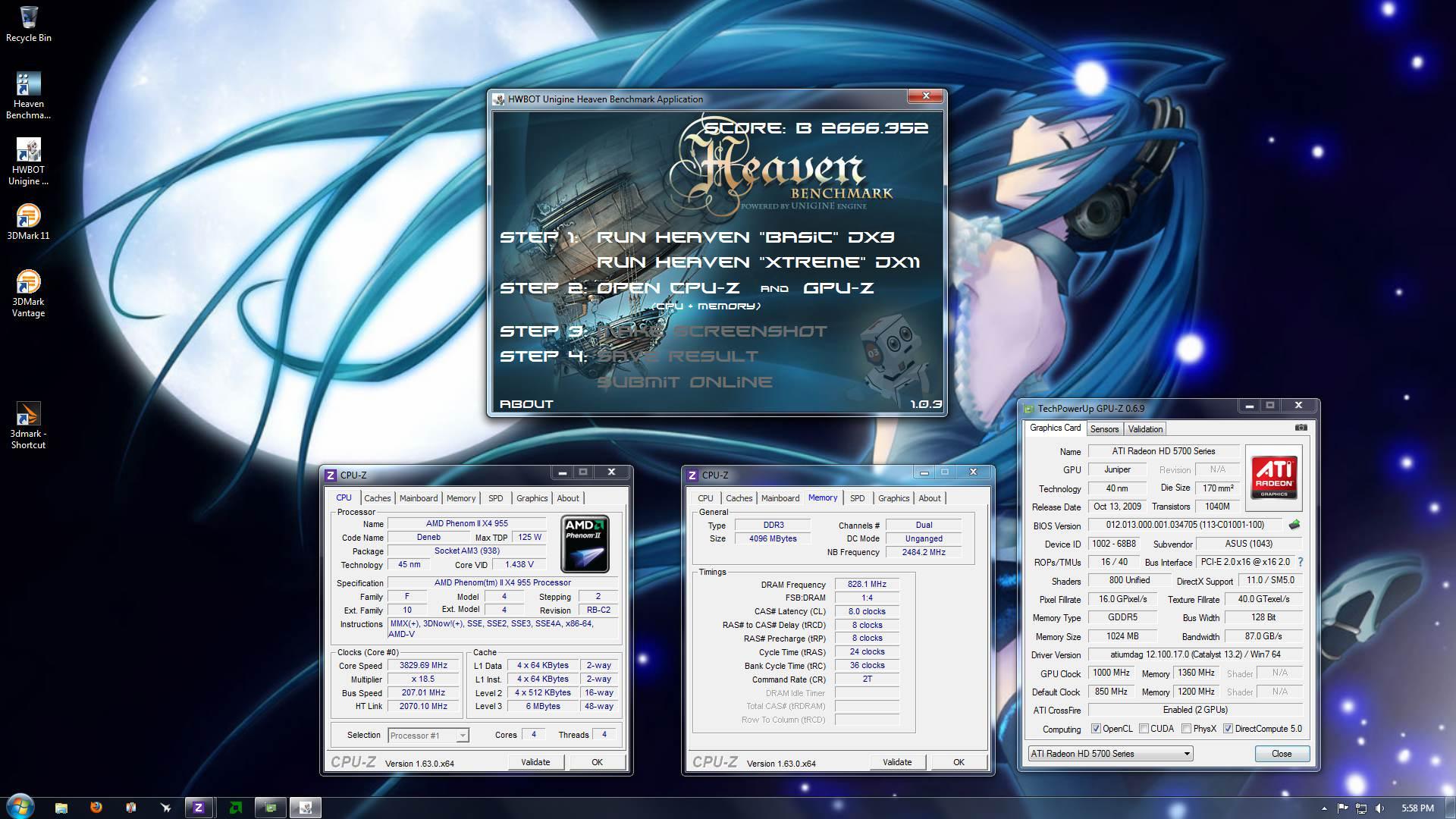Click Validate in the CPU-Z processor window
This screenshot has width=1456, height=819.
pyautogui.click(x=535, y=762)
